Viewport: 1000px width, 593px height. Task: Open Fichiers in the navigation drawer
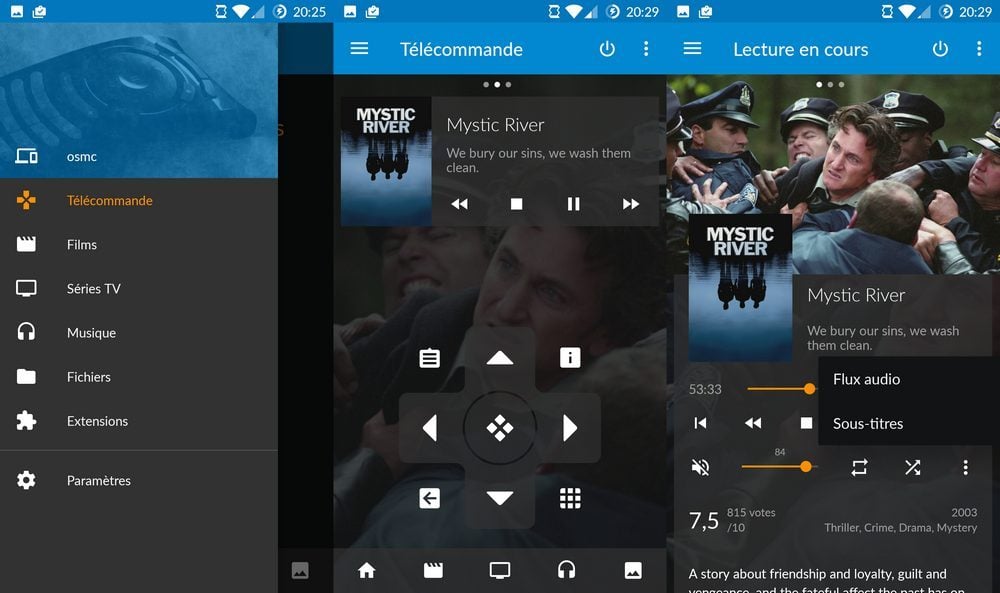point(138,377)
